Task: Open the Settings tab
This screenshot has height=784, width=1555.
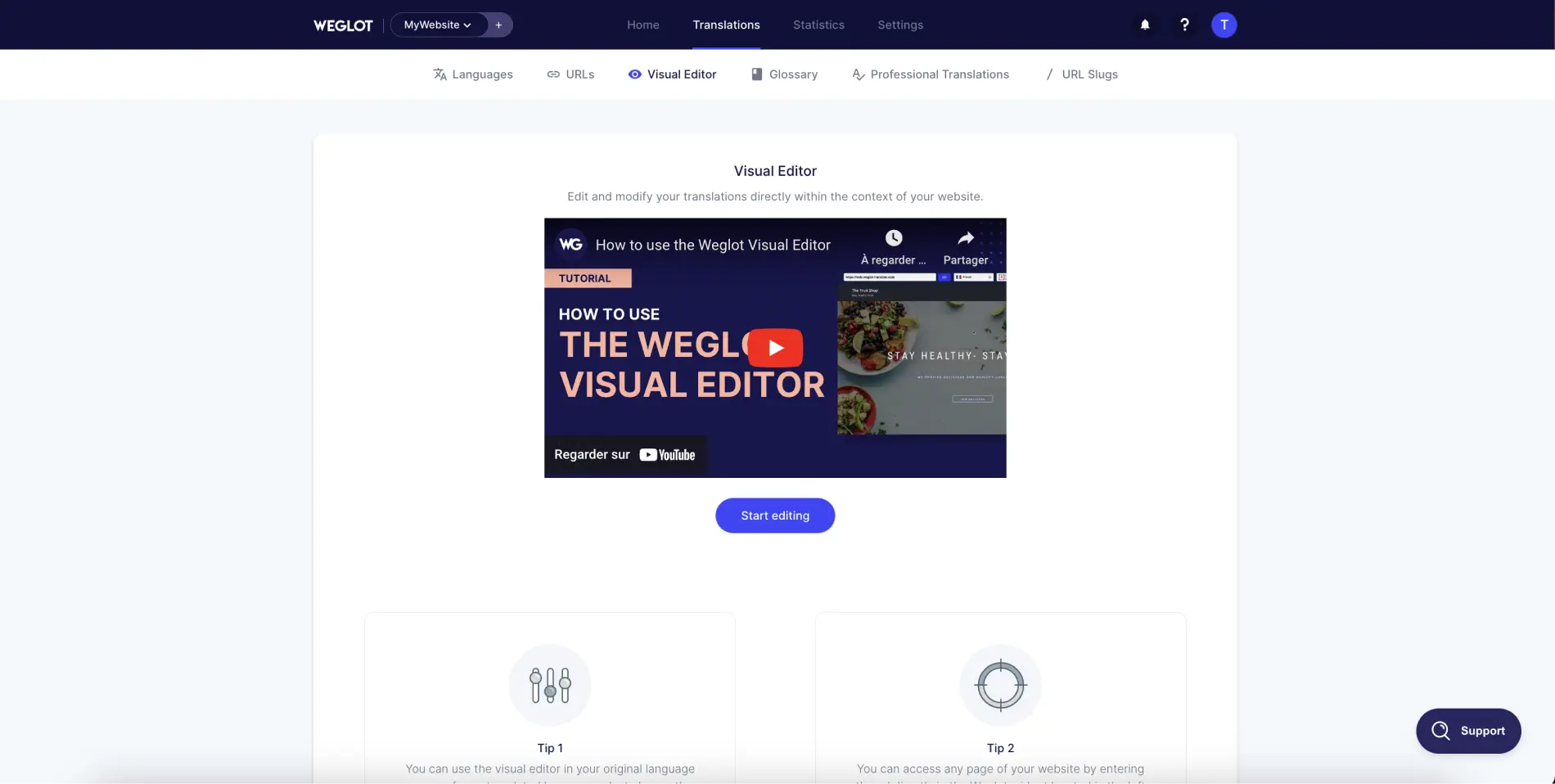Action: (900, 25)
